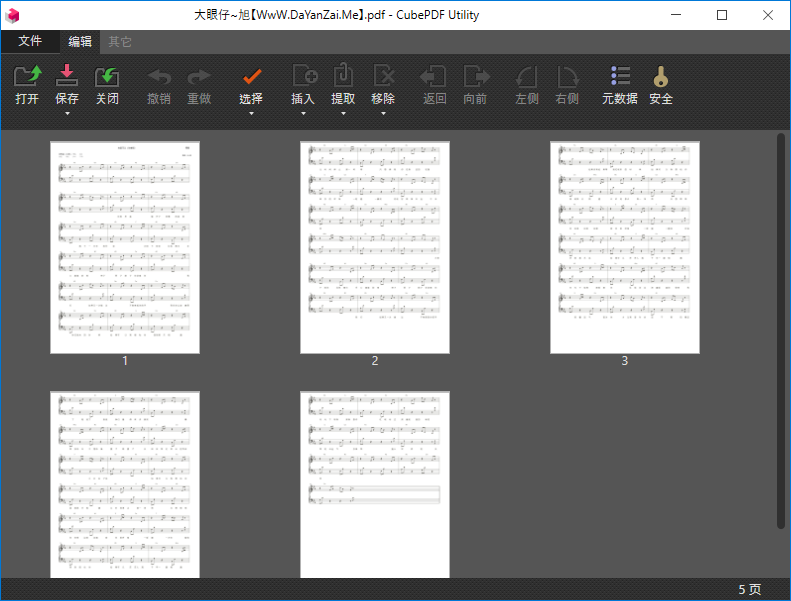The image size is (791, 601).
Task: Select page 1 thumbnail
Action: (125, 247)
